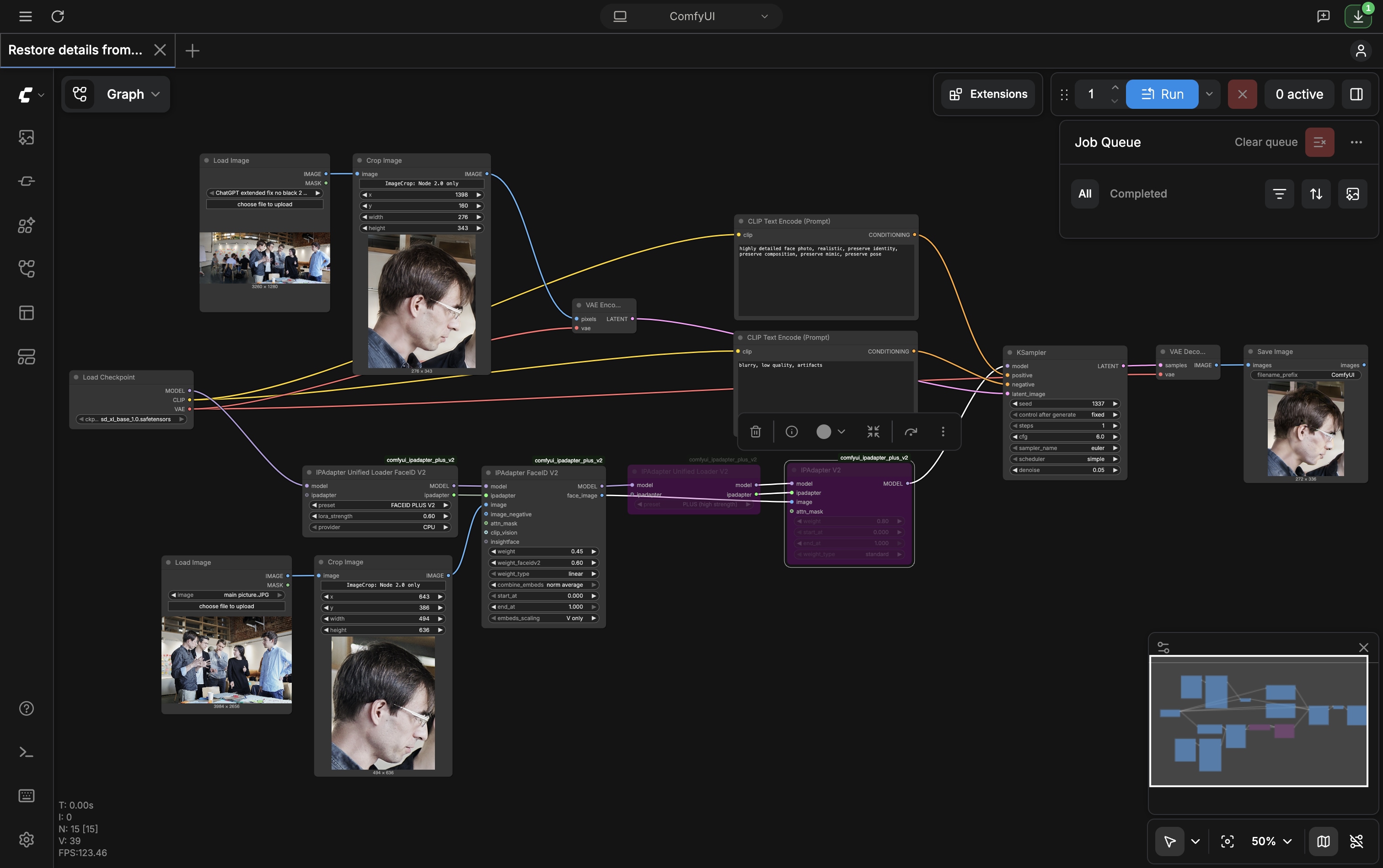Image resolution: width=1383 pixels, height=868 pixels.
Task: Open keyboard shortcuts icon
Action: click(27, 796)
